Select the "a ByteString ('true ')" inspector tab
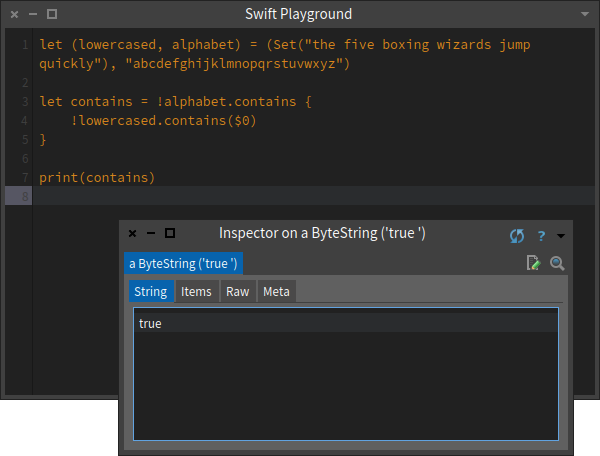This screenshot has width=600, height=456. (x=183, y=264)
